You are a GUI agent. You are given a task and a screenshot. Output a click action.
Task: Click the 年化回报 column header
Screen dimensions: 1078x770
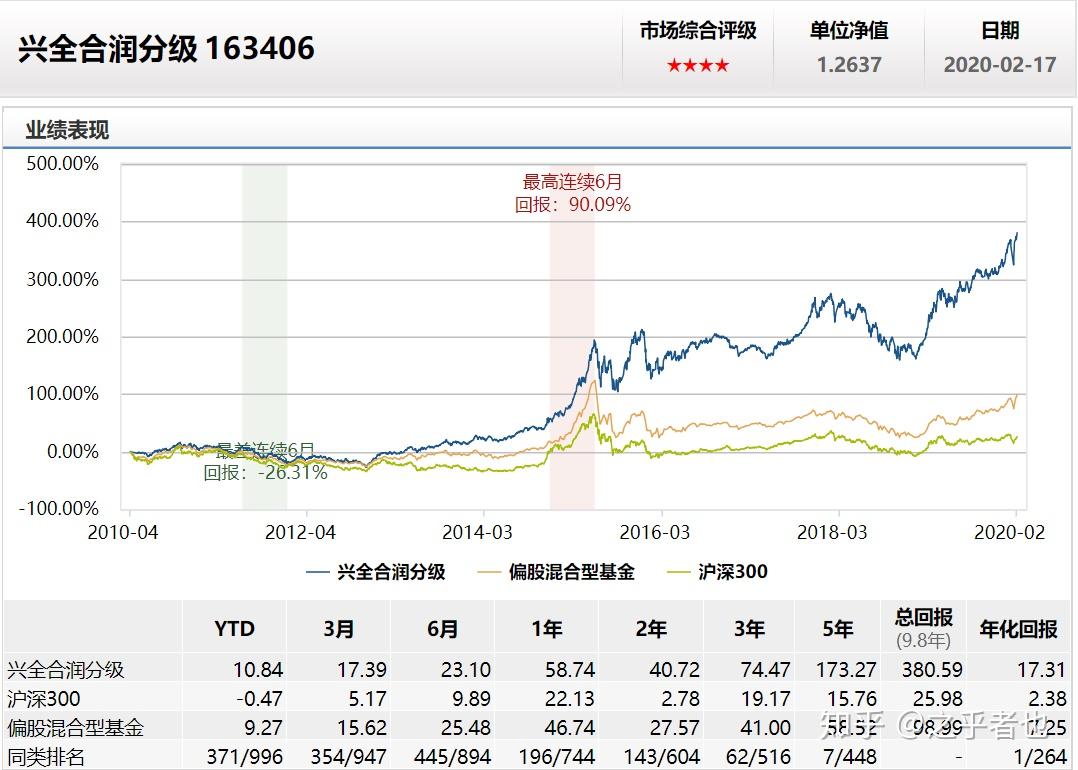click(x=1018, y=629)
